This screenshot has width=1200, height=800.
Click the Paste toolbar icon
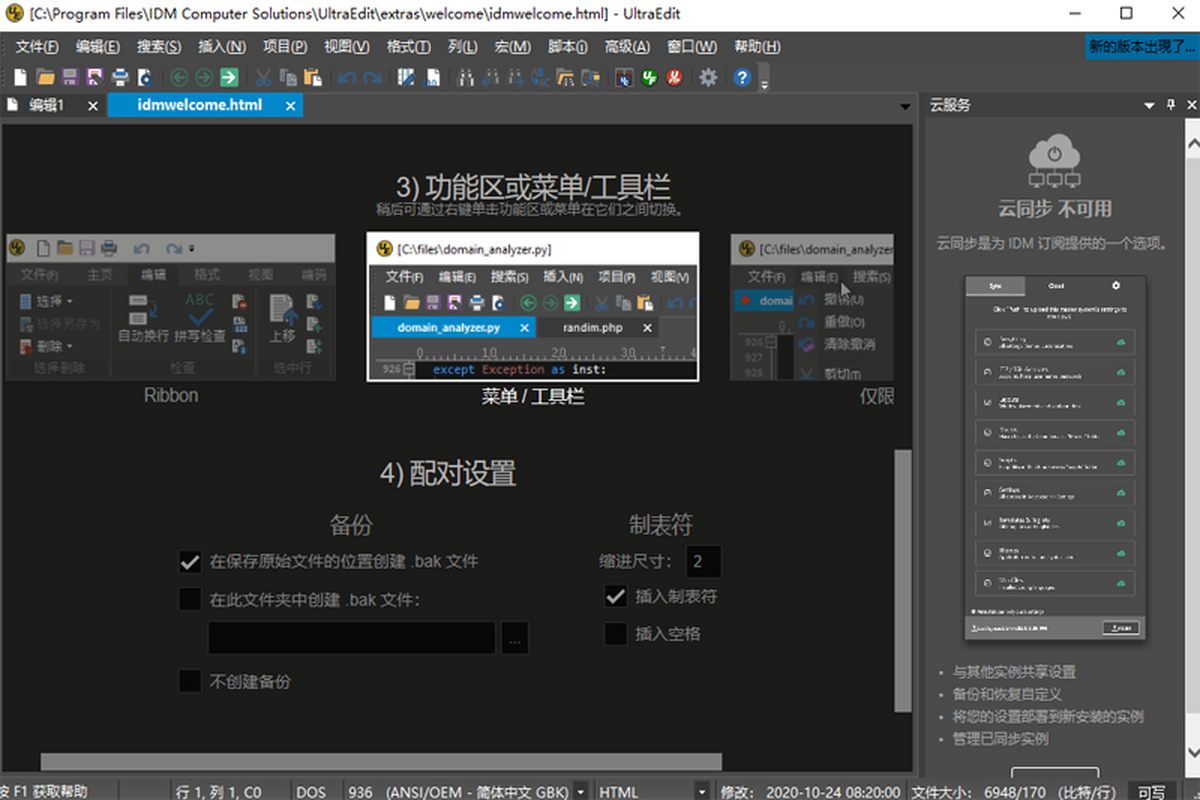[315, 77]
